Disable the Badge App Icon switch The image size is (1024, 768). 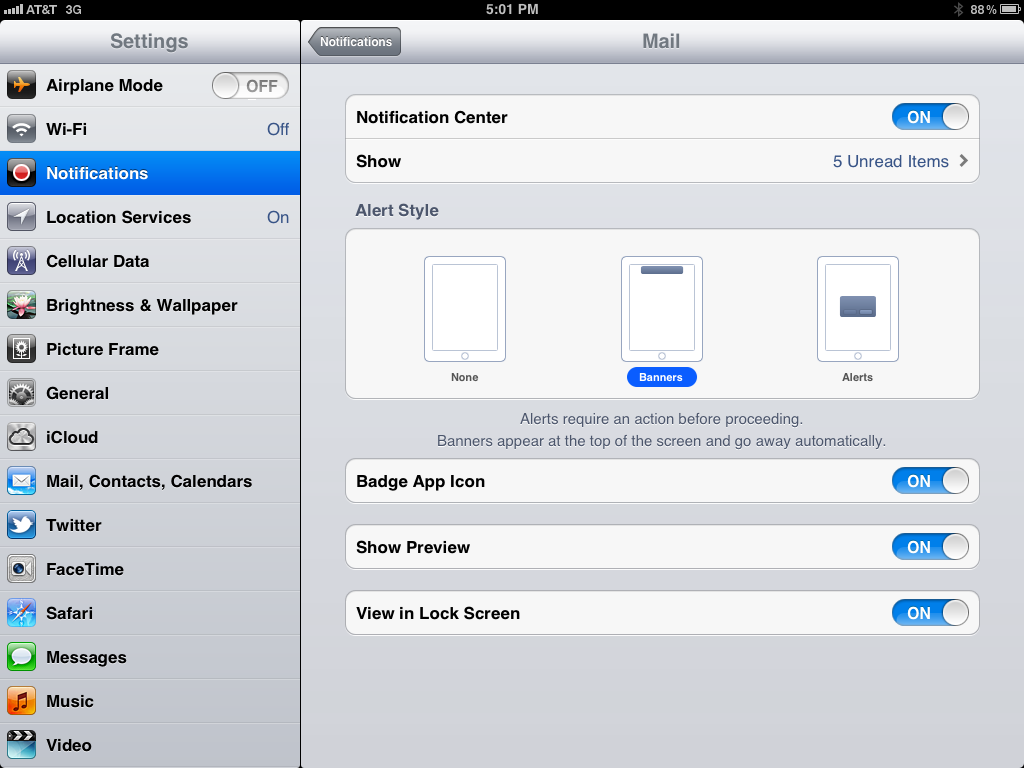pyautogui.click(x=930, y=481)
